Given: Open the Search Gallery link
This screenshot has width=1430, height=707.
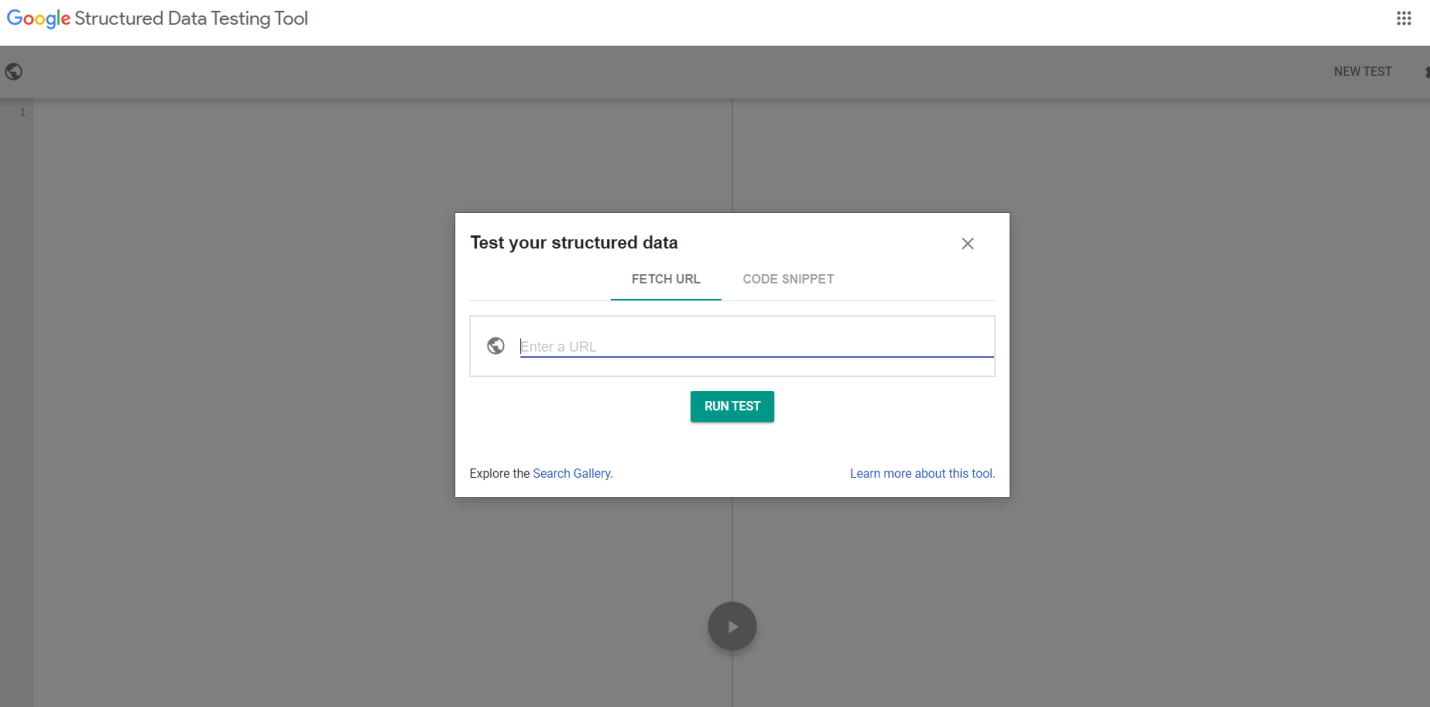Looking at the screenshot, I should (571, 473).
